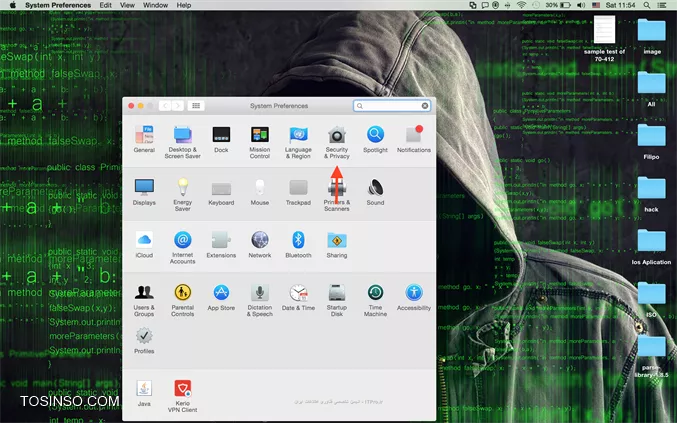Click the Wi-Fi status icon in menu bar
Screen dimensions: 677x423
521,5
